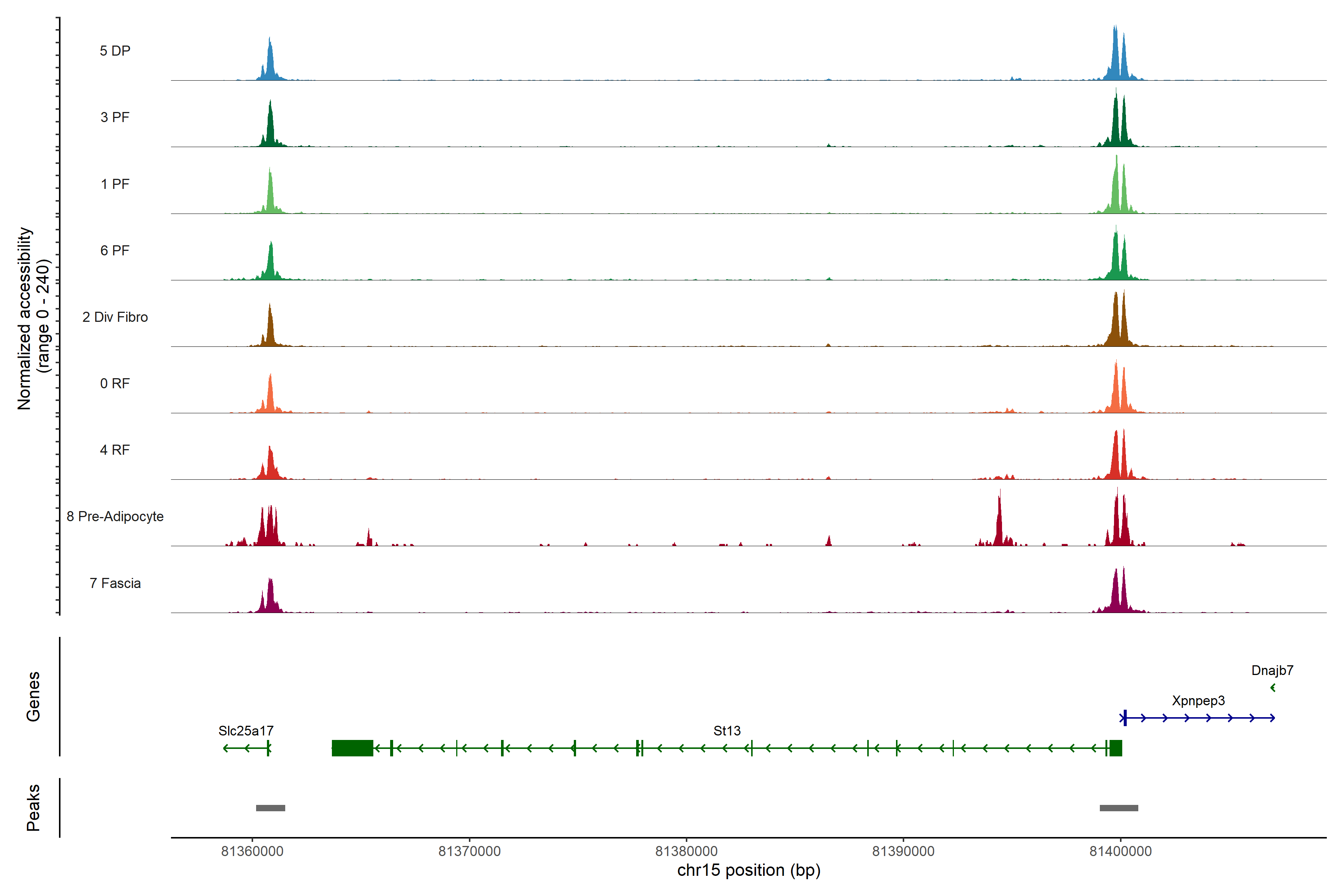Click the Dnajb7 gene arrow marker
Viewport: 1344px width, 896px height.
pyautogui.click(x=1273, y=687)
